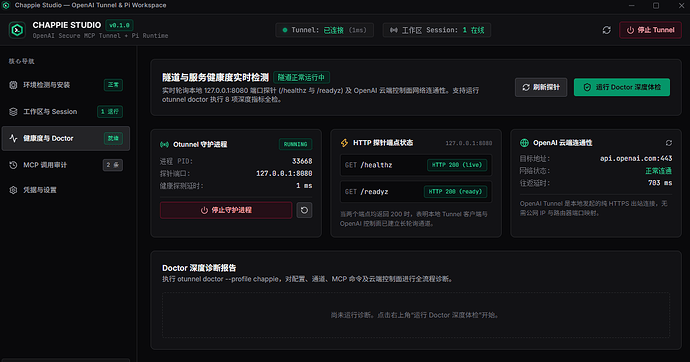Image resolution: width=690 pixels, height=362 pixels.
Task: Click the Tunnel: 已连接 status pill
Action: tap(325, 30)
